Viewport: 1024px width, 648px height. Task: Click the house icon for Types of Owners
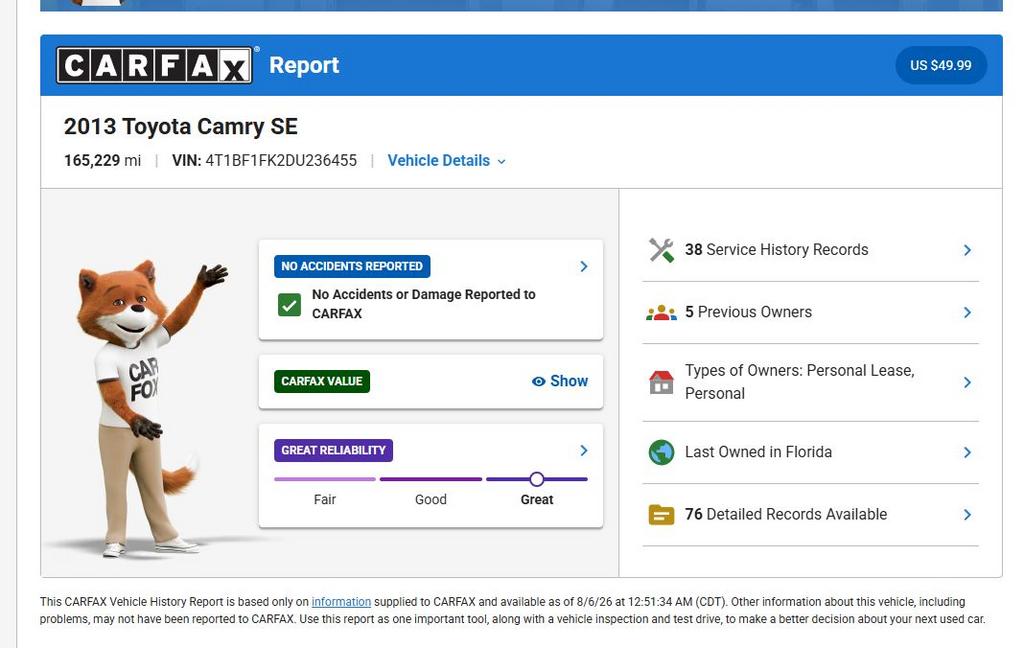click(x=661, y=382)
